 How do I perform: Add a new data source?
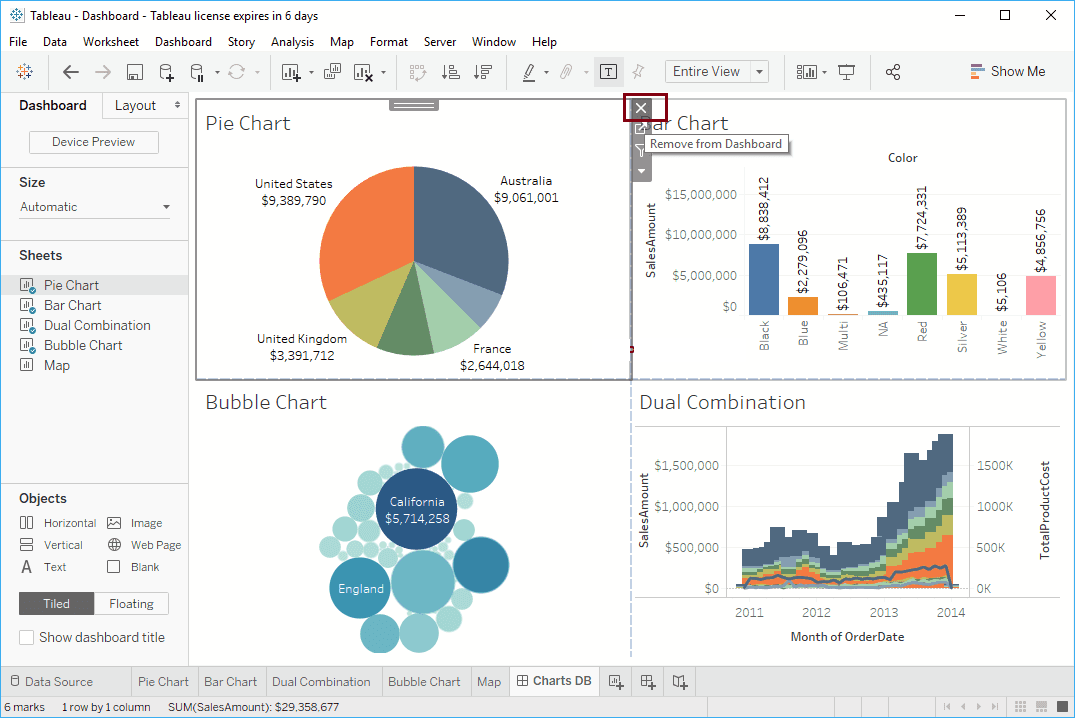click(167, 72)
